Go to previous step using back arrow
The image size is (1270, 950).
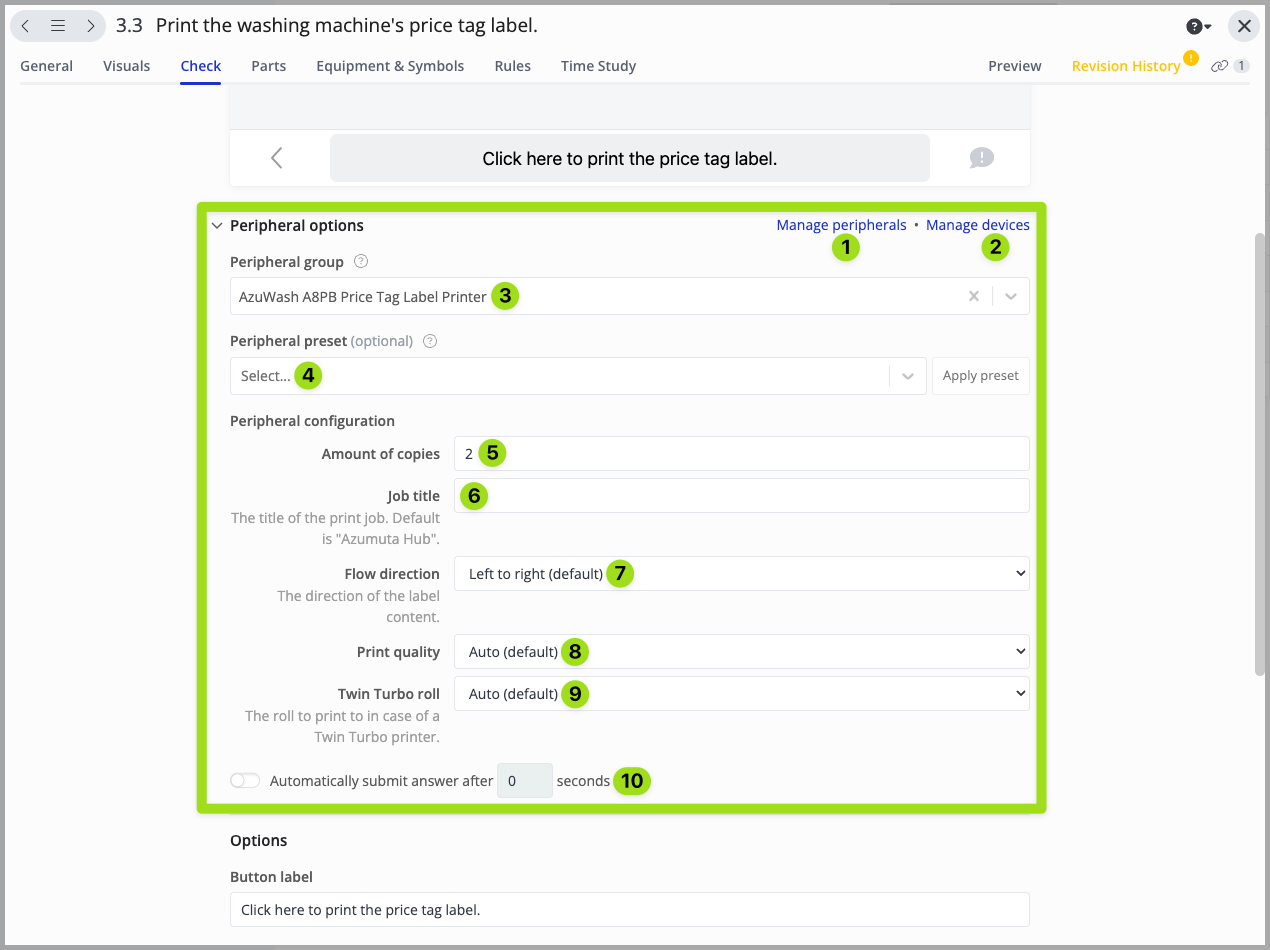pyautogui.click(x=26, y=26)
